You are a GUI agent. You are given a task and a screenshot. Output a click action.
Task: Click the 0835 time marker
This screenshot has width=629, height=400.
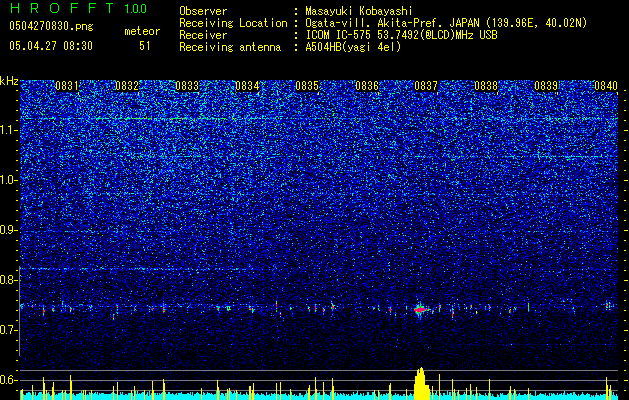click(x=307, y=86)
